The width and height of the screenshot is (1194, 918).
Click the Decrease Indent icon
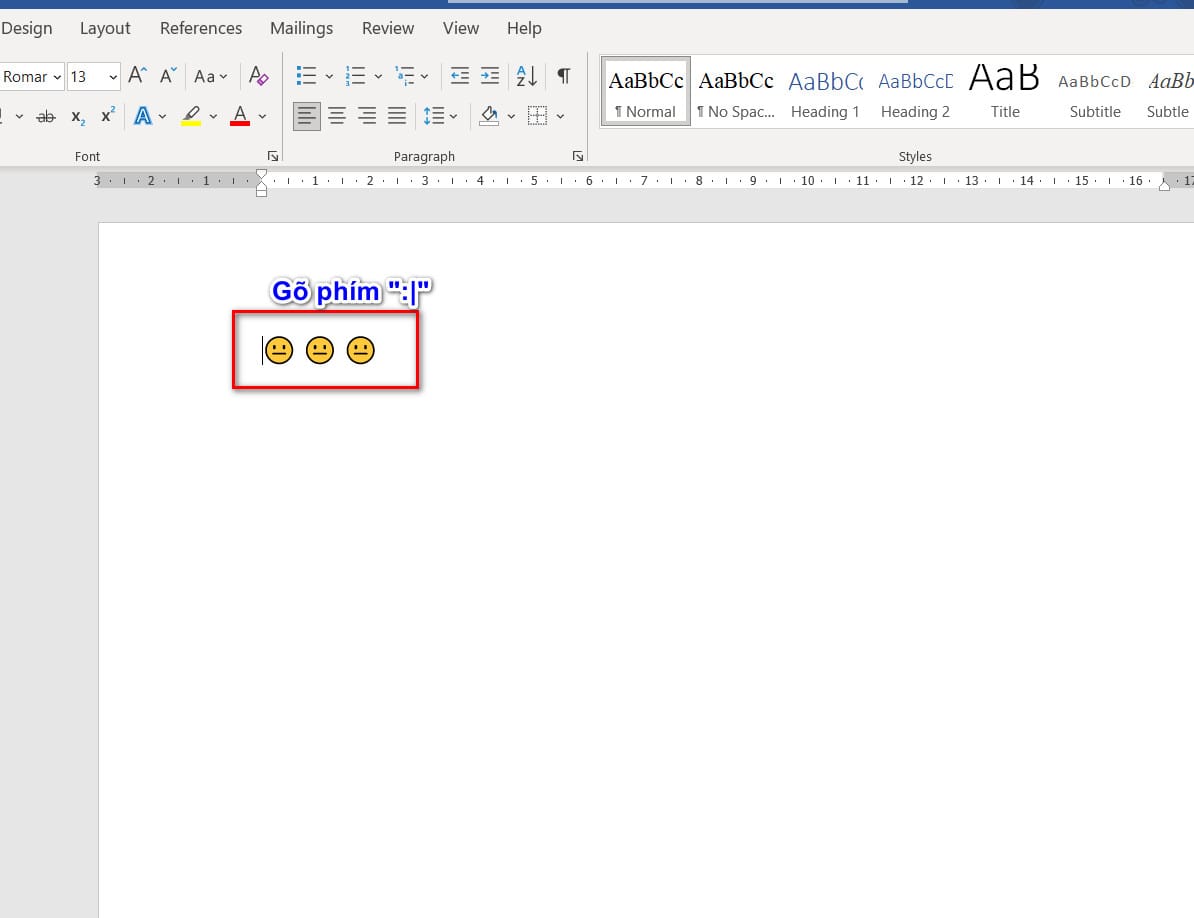460,76
